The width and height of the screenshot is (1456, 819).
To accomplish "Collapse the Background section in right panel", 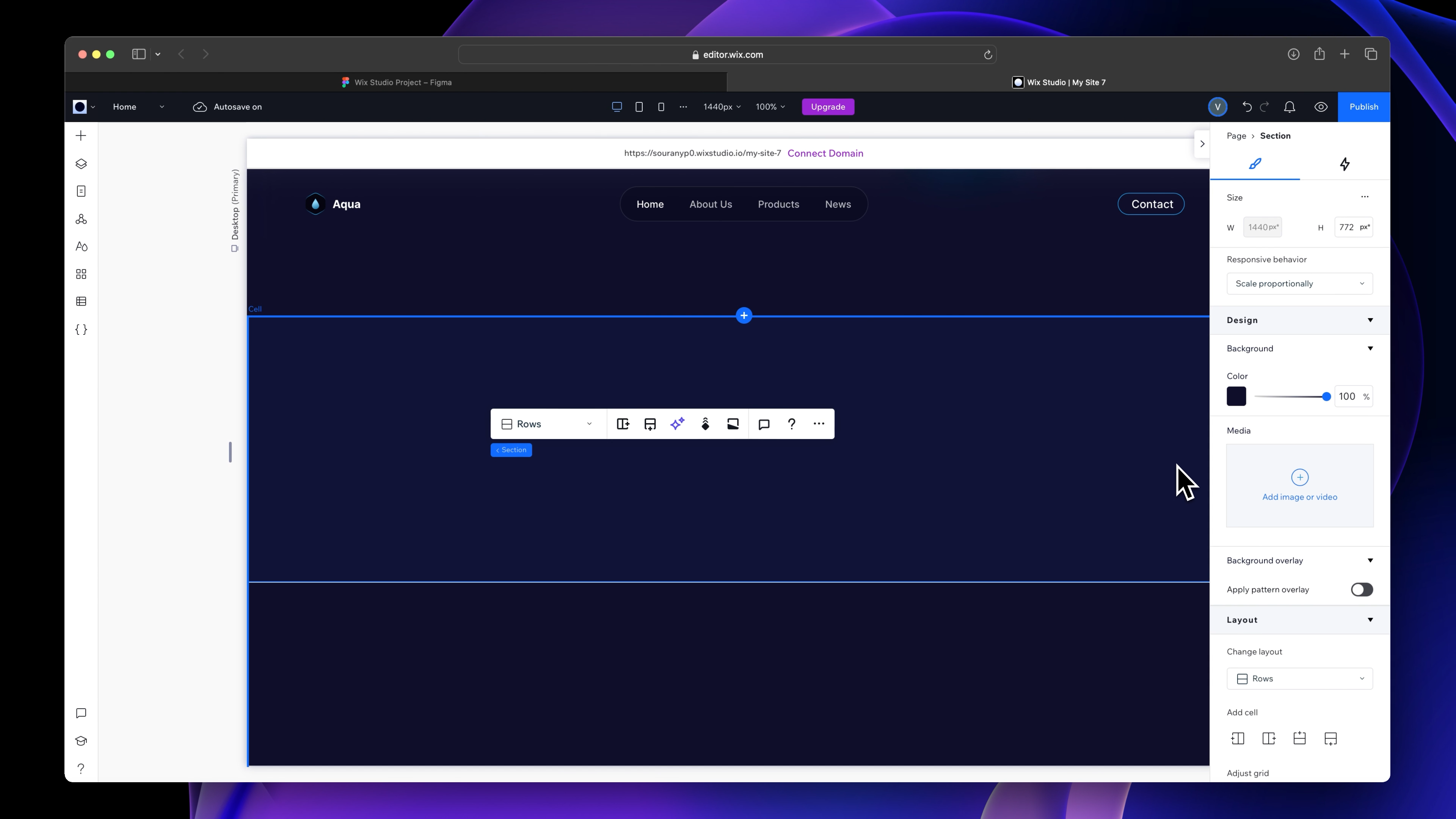I will [x=1370, y=348].
